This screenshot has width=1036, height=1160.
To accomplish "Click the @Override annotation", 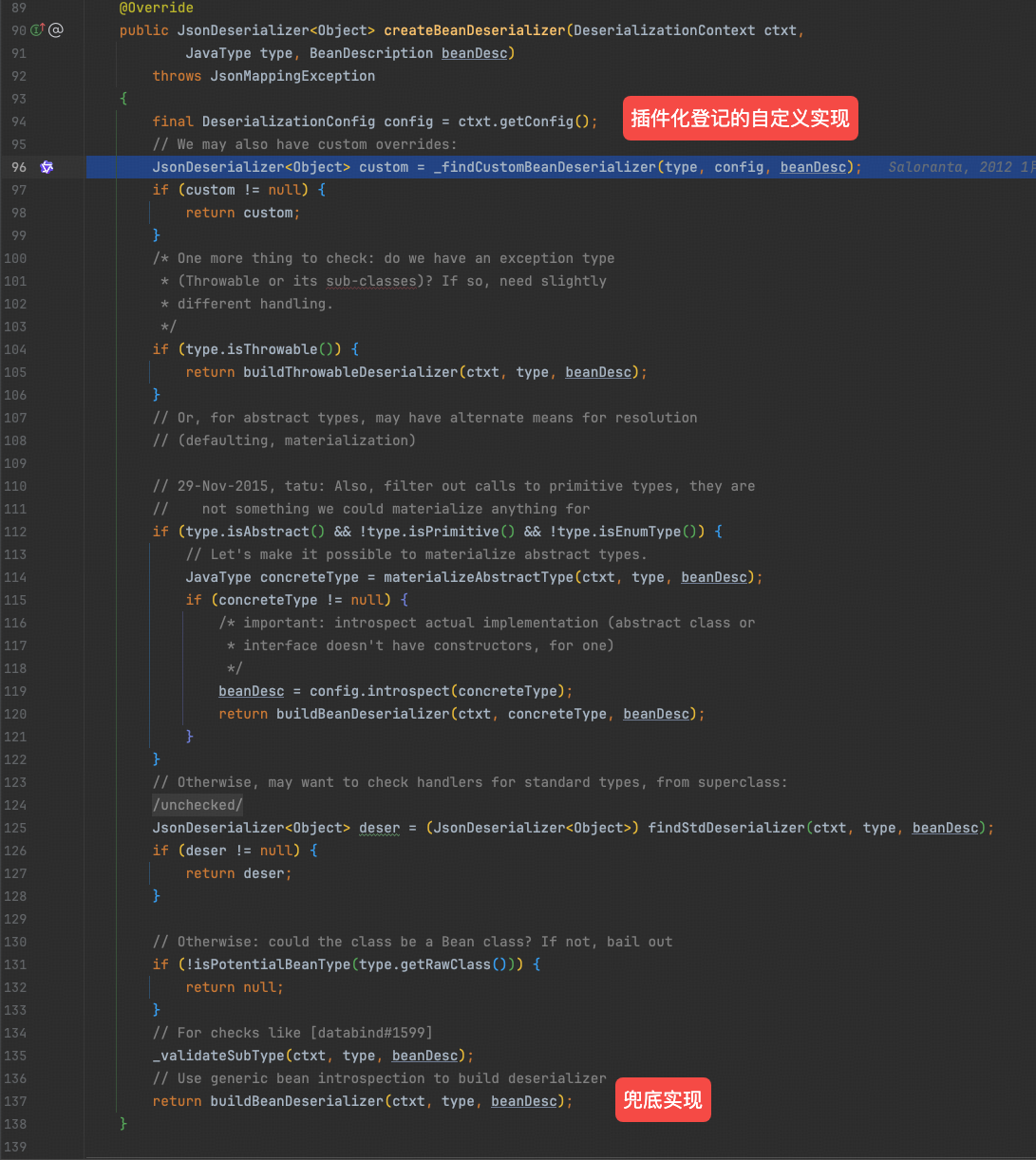I will point(156,8).
